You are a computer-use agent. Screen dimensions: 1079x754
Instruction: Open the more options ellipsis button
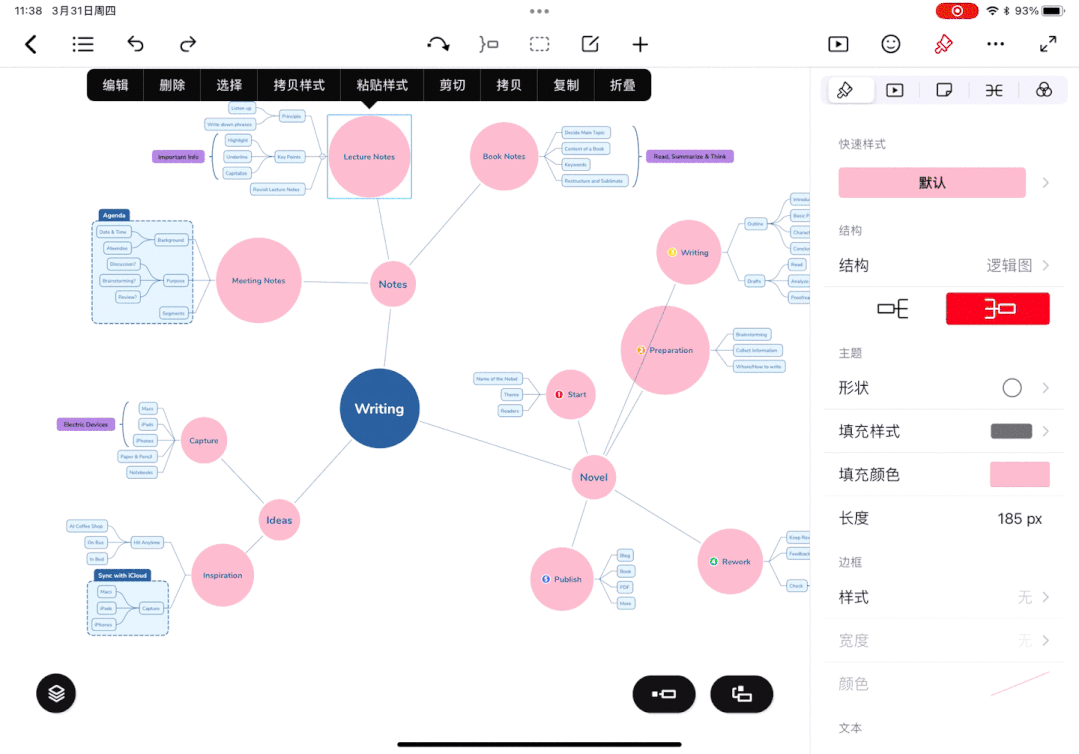995,44
